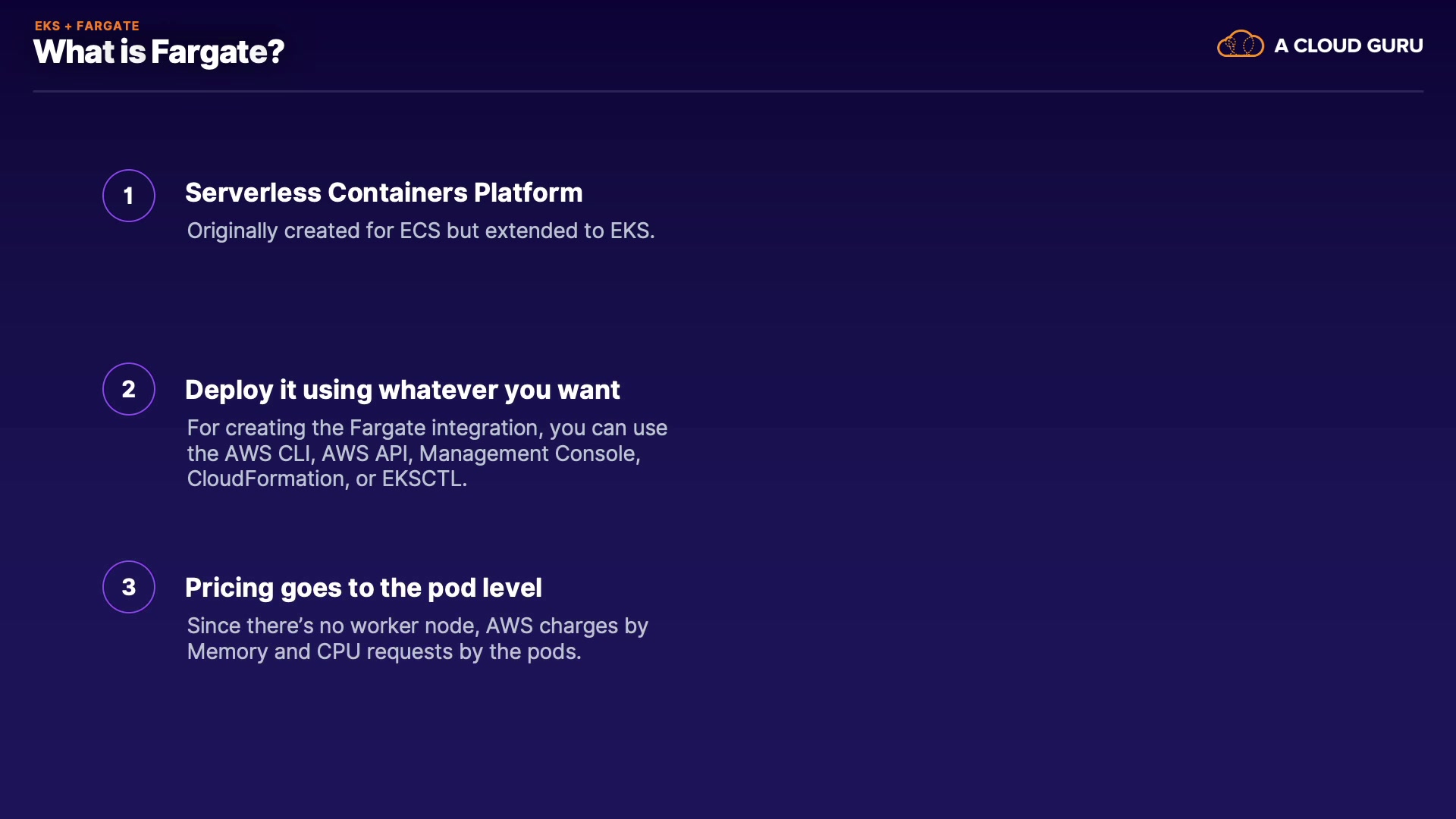Viewport: 1456px width, 819px height.
Task: Select the Serverless Containers Platform heading
Action: coord(384,193)
